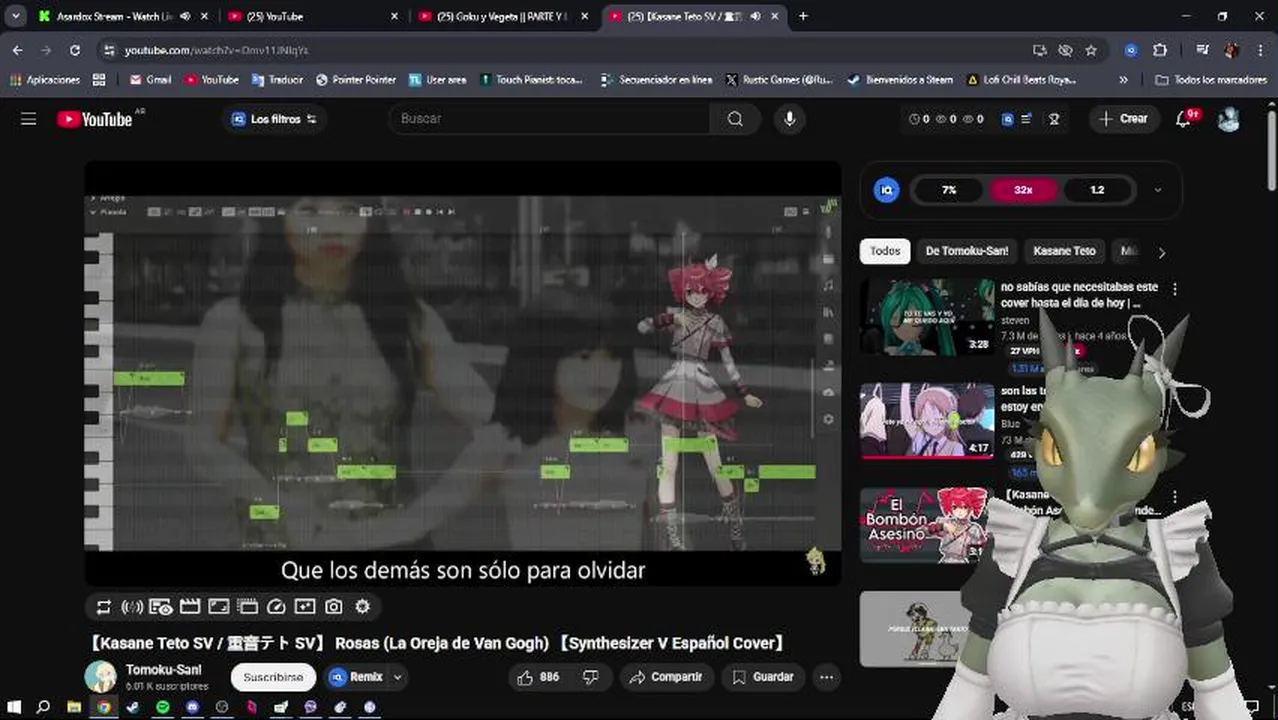Bookmark this page with the star
1278x720 pixels.
(x=1091, y=50)
